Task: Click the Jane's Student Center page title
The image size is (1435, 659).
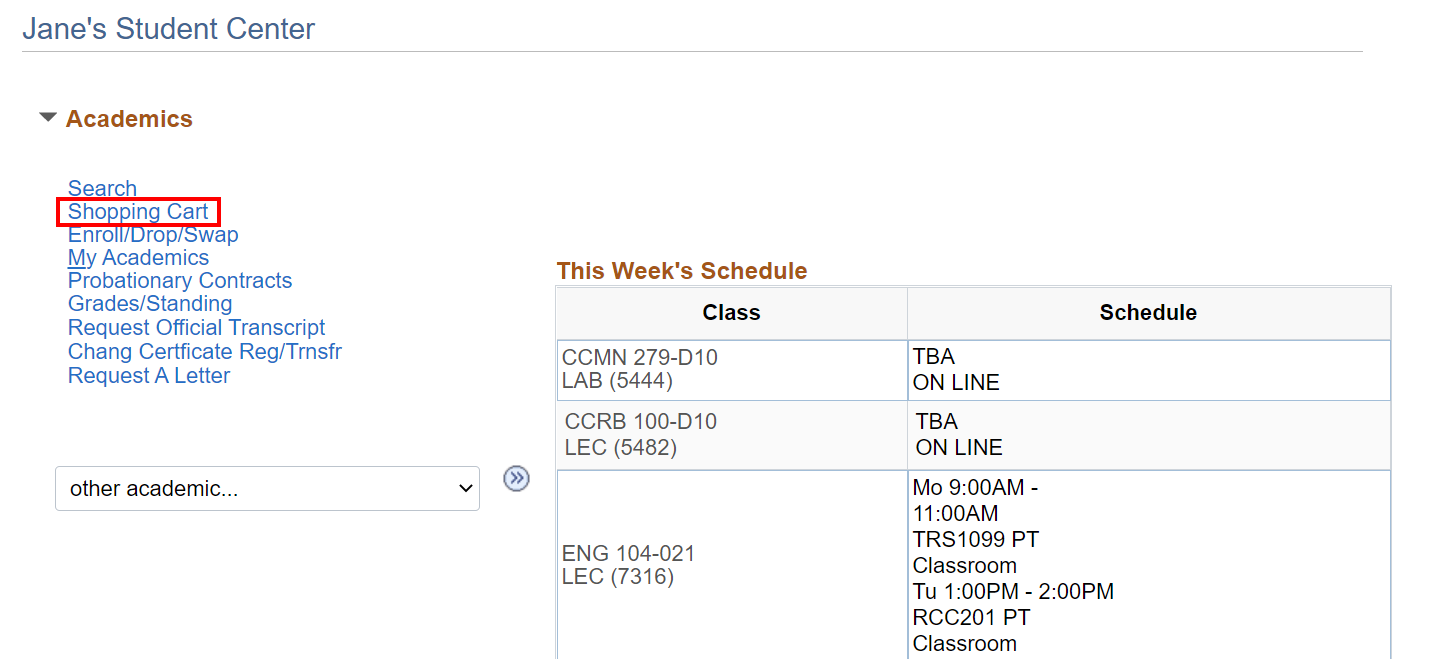Action: pyautogui.click(x=168, y=29)
